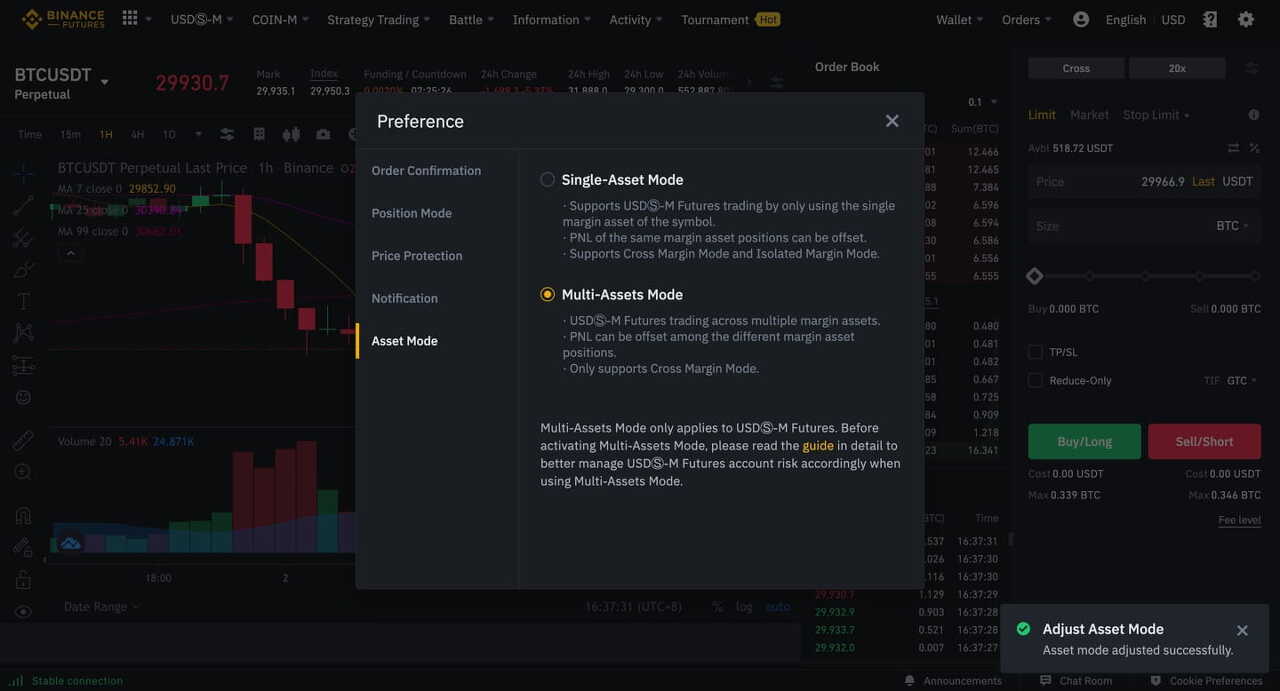Image resolution: width=1280 pixels, height=691 pixels.
Task: Open the Cross margin mode button
Action: click(1076, 68)
